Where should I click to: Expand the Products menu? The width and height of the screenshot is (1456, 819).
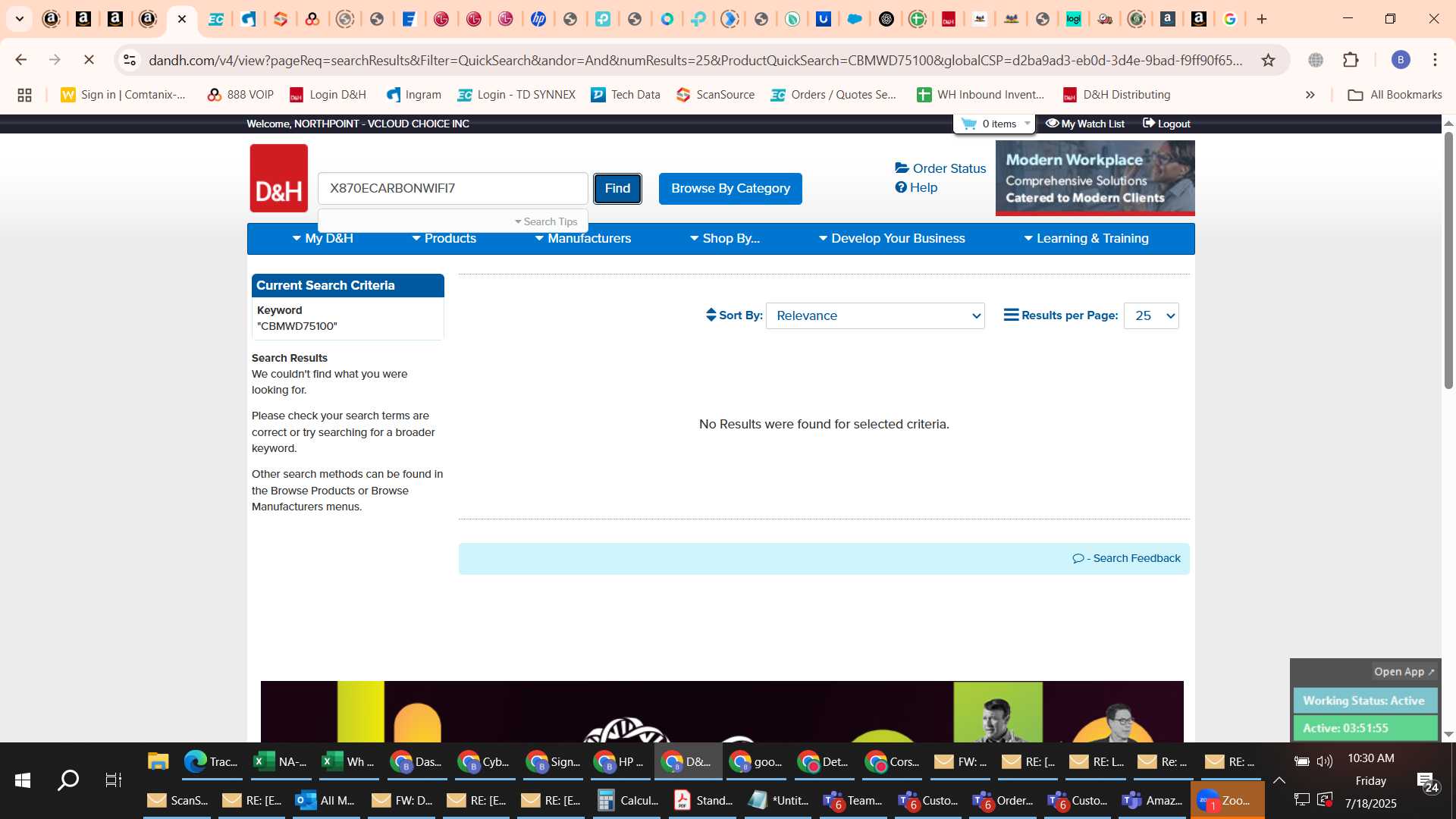[444, 238]
